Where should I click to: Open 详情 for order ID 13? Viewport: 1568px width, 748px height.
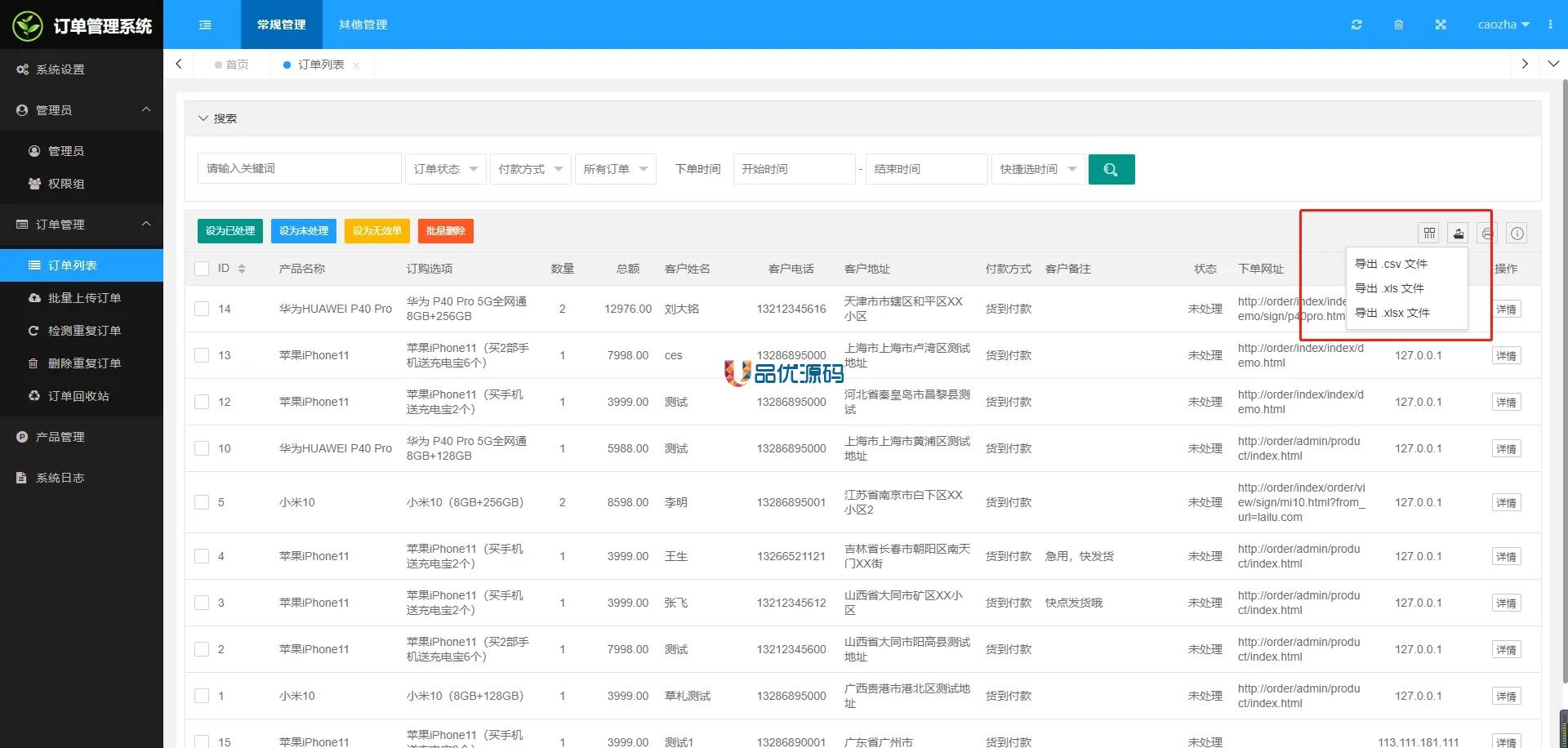tap(1507, 355)
